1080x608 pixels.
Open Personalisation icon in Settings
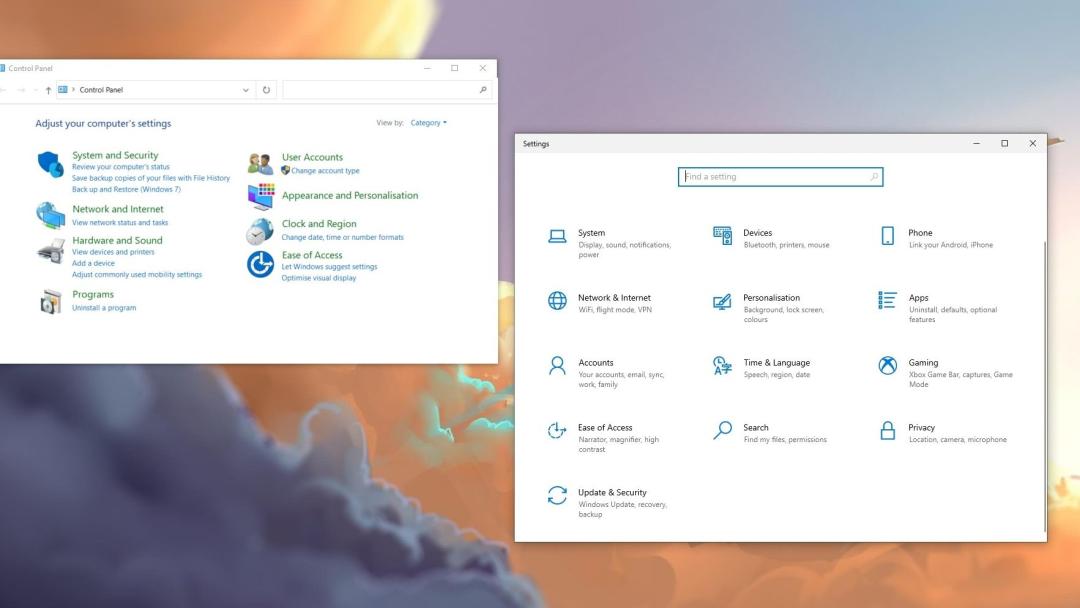tap(722, 302)
